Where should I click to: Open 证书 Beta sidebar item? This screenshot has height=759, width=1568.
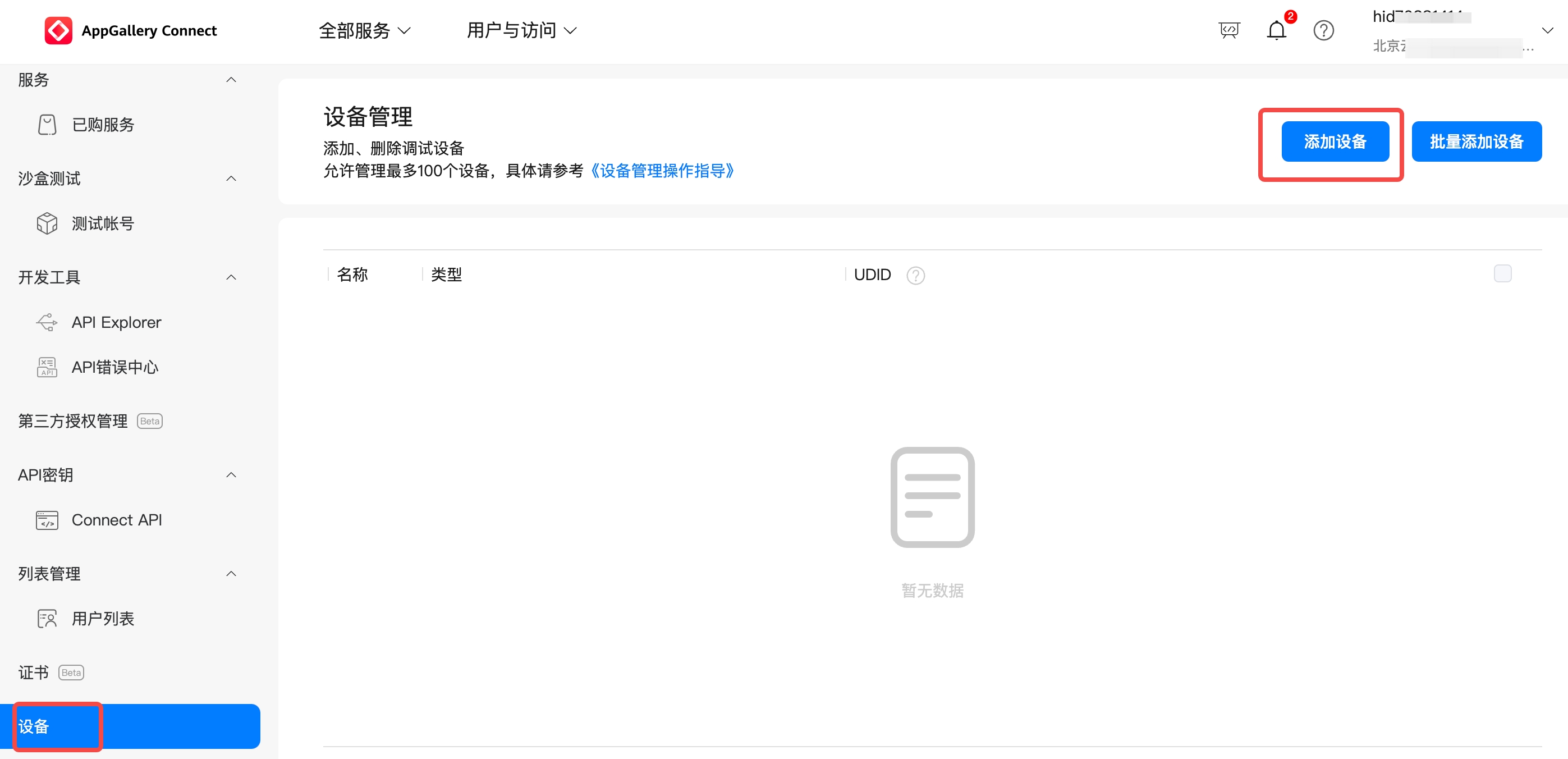tap(34, 672)
